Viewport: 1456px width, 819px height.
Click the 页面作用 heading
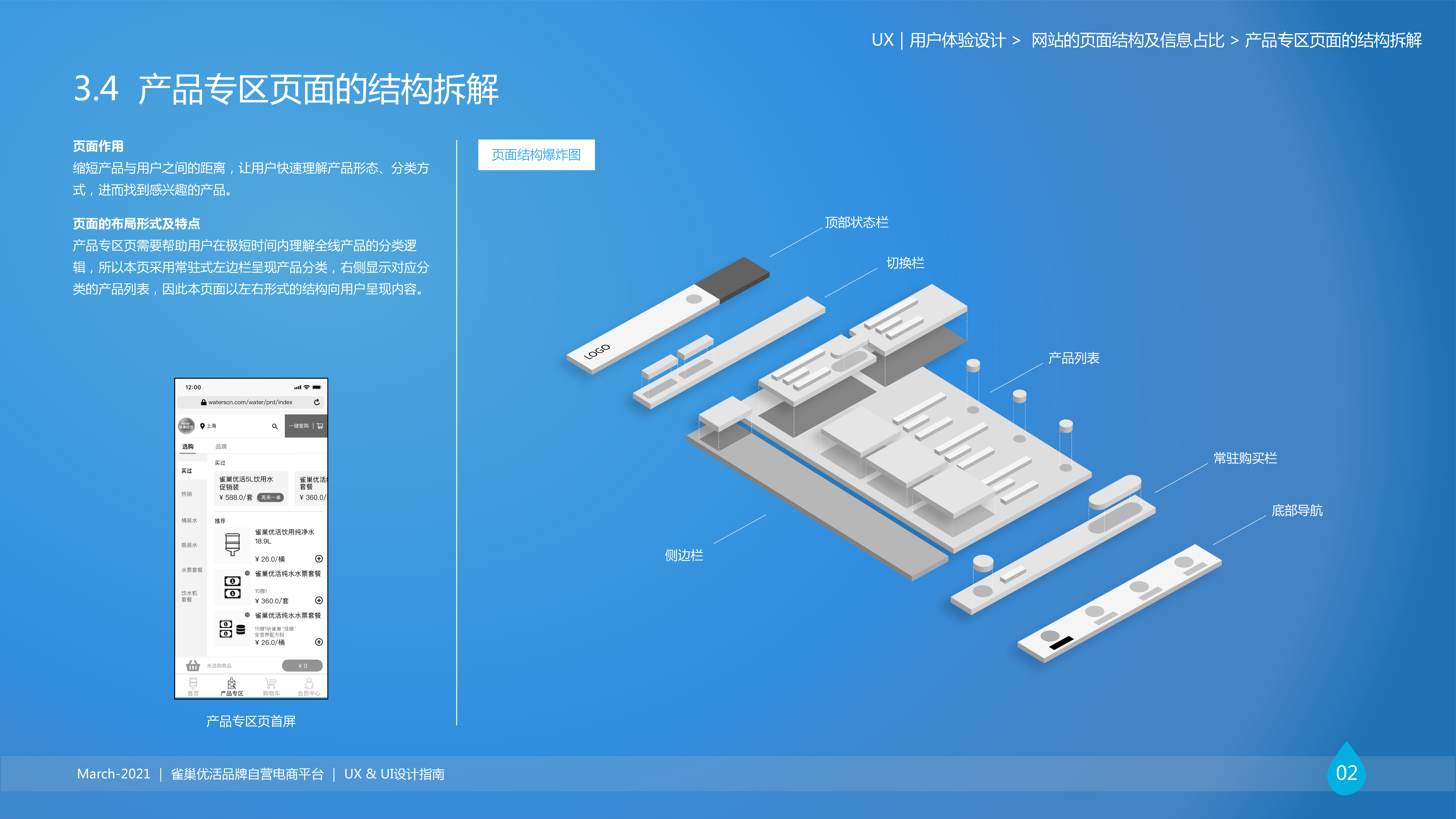[98, 146]
